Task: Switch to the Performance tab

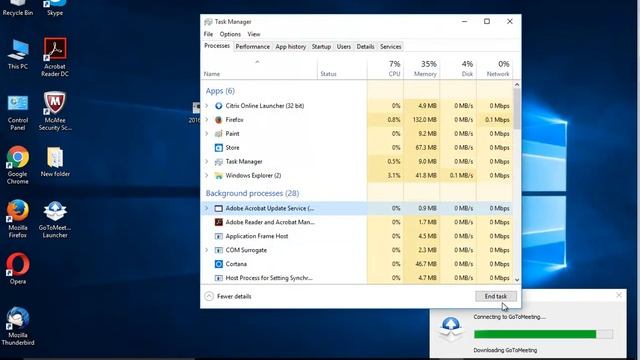Action: pyautogui.click(x=253, y=47)
